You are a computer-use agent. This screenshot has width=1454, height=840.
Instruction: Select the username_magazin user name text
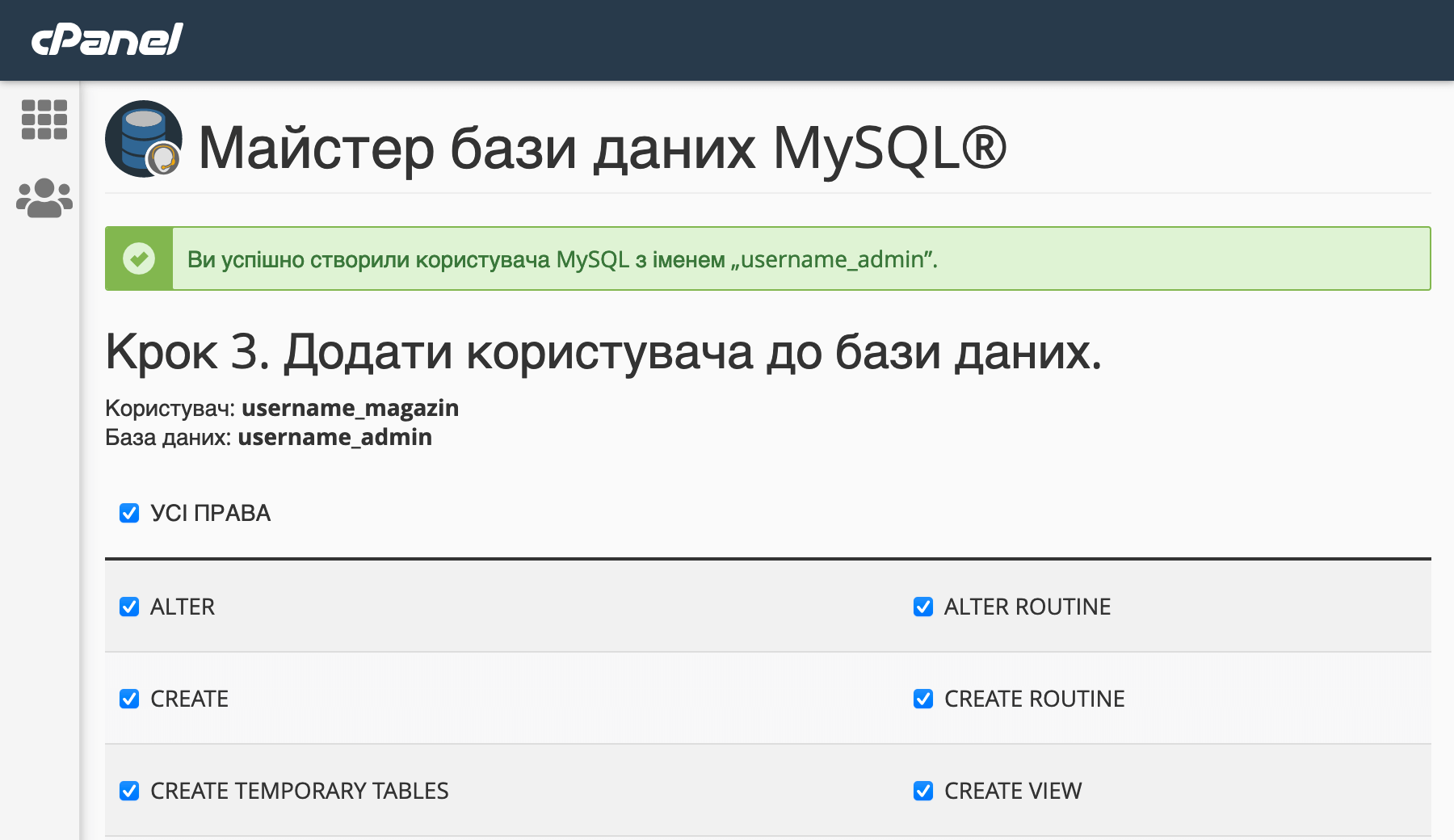350,408
